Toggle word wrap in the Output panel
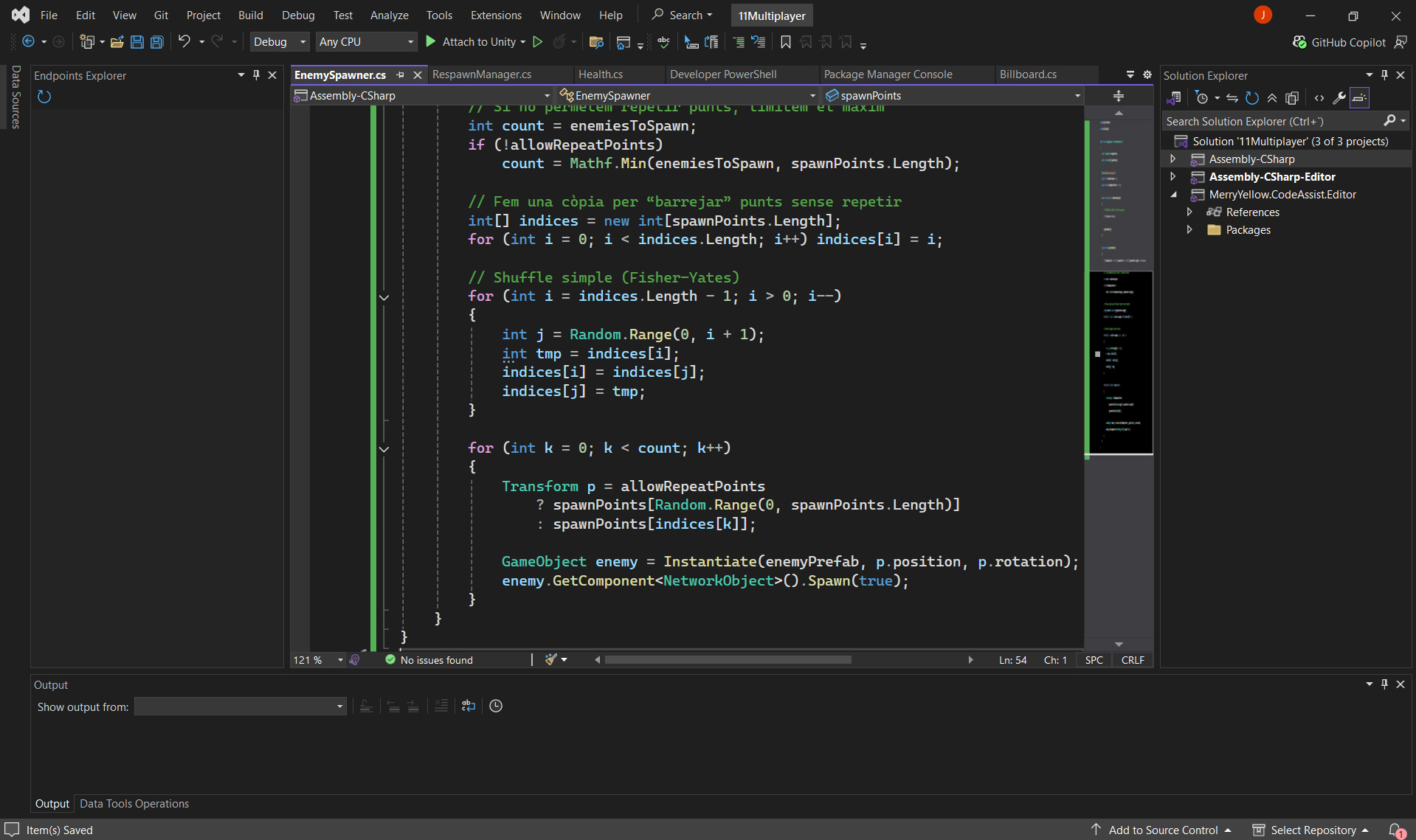Image resolution: width=1416 pixels, height=840 pixels. 468,706
